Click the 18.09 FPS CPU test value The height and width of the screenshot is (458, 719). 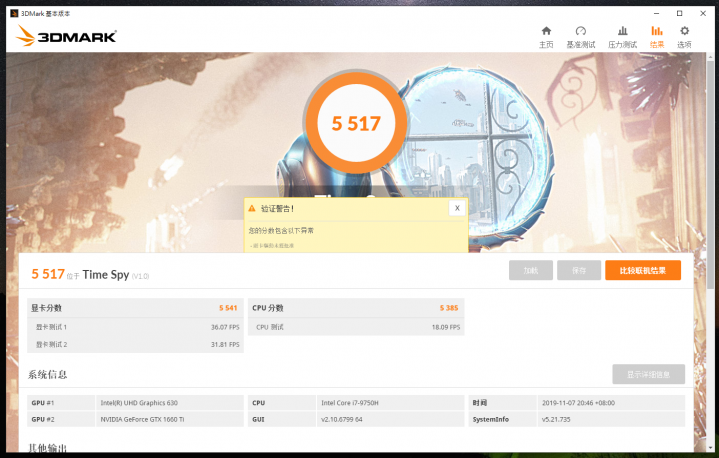click(x=446, y=327)
